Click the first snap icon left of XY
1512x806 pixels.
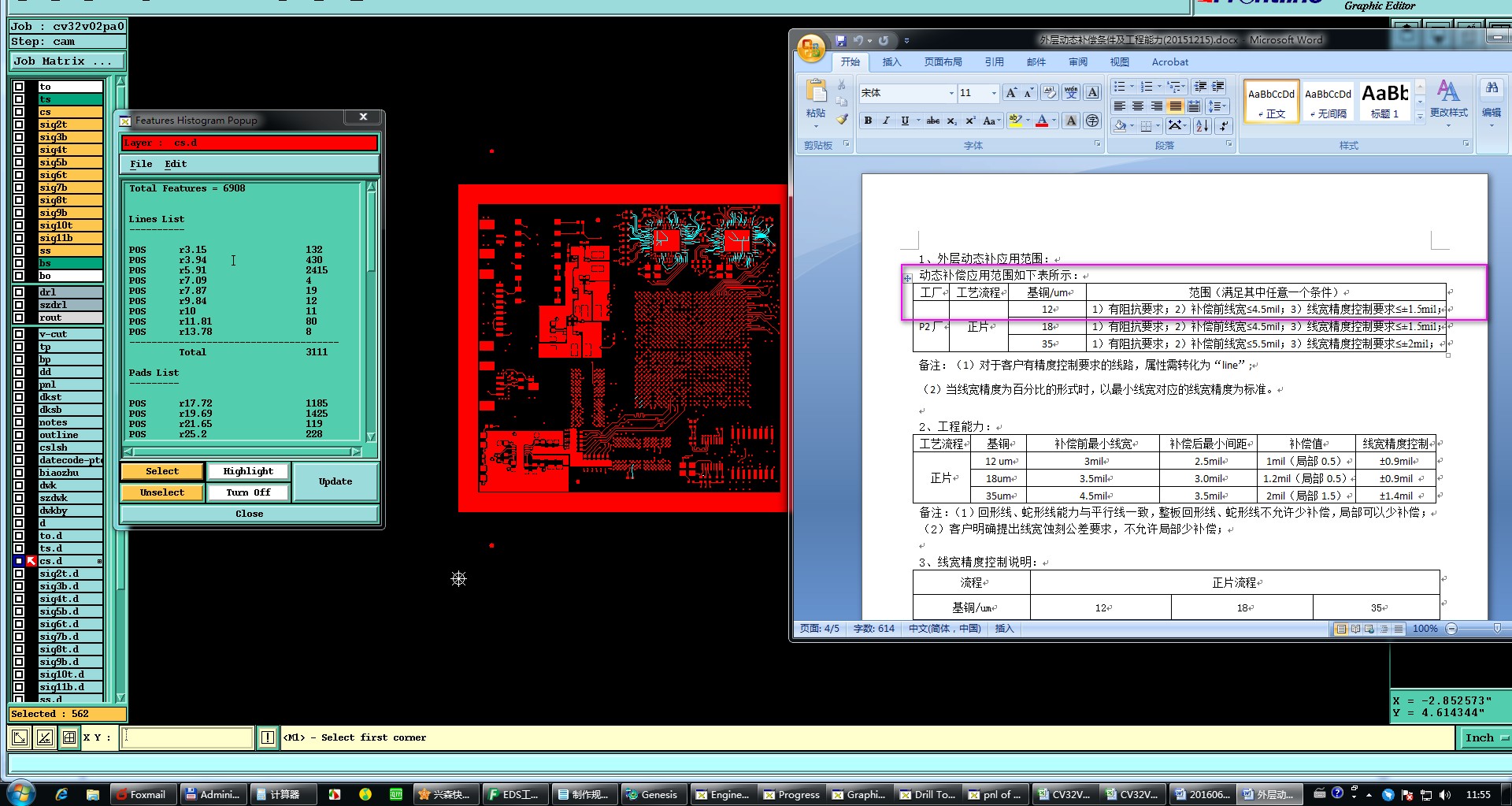(x=20, y=737)
